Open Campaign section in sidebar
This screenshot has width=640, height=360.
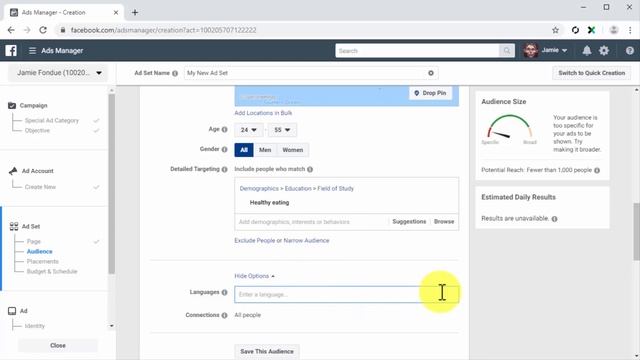(x=33, y=106)
